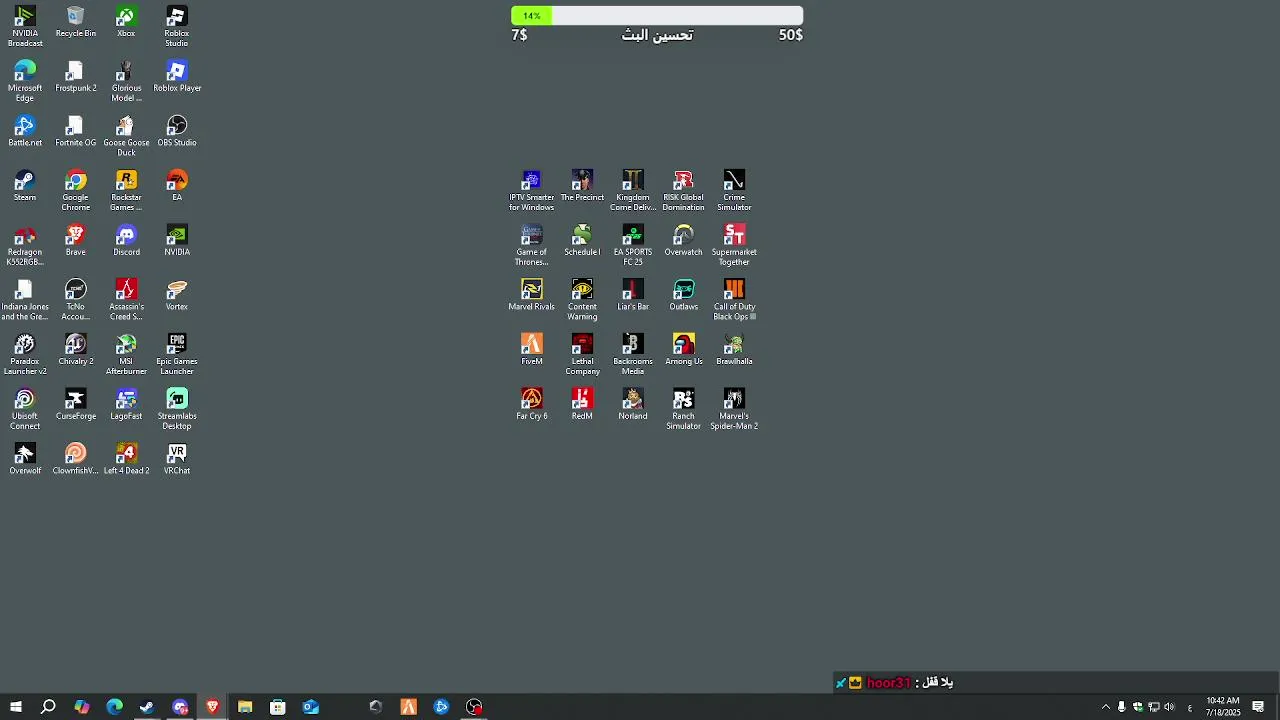Select the VRChat desktop shortcut
Image resolution: width=1280 pixels, height=720 pixels.
[177, 459]
